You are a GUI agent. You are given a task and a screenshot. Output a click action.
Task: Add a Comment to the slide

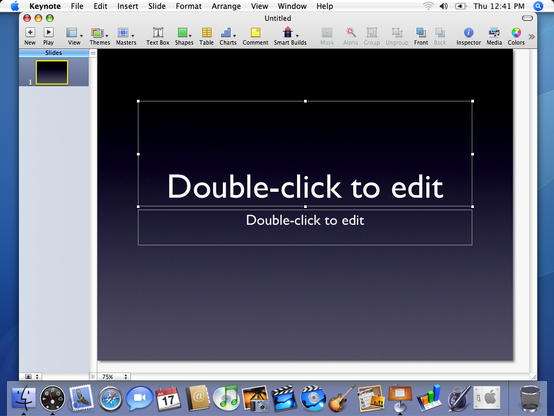(x=255, y=36)
